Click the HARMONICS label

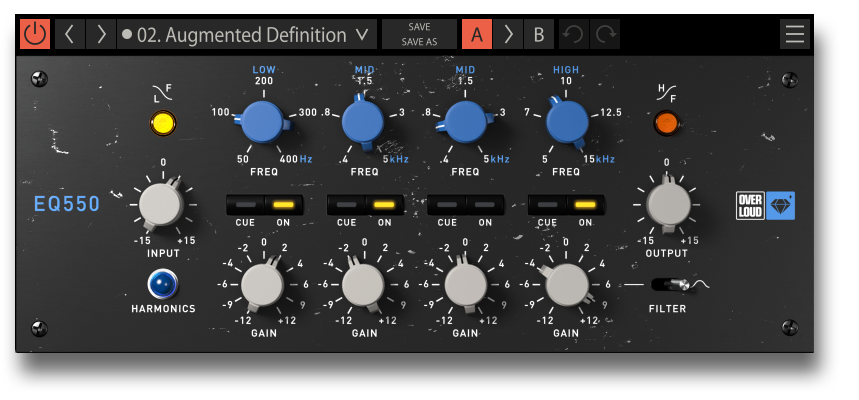(x=163, y=308)
